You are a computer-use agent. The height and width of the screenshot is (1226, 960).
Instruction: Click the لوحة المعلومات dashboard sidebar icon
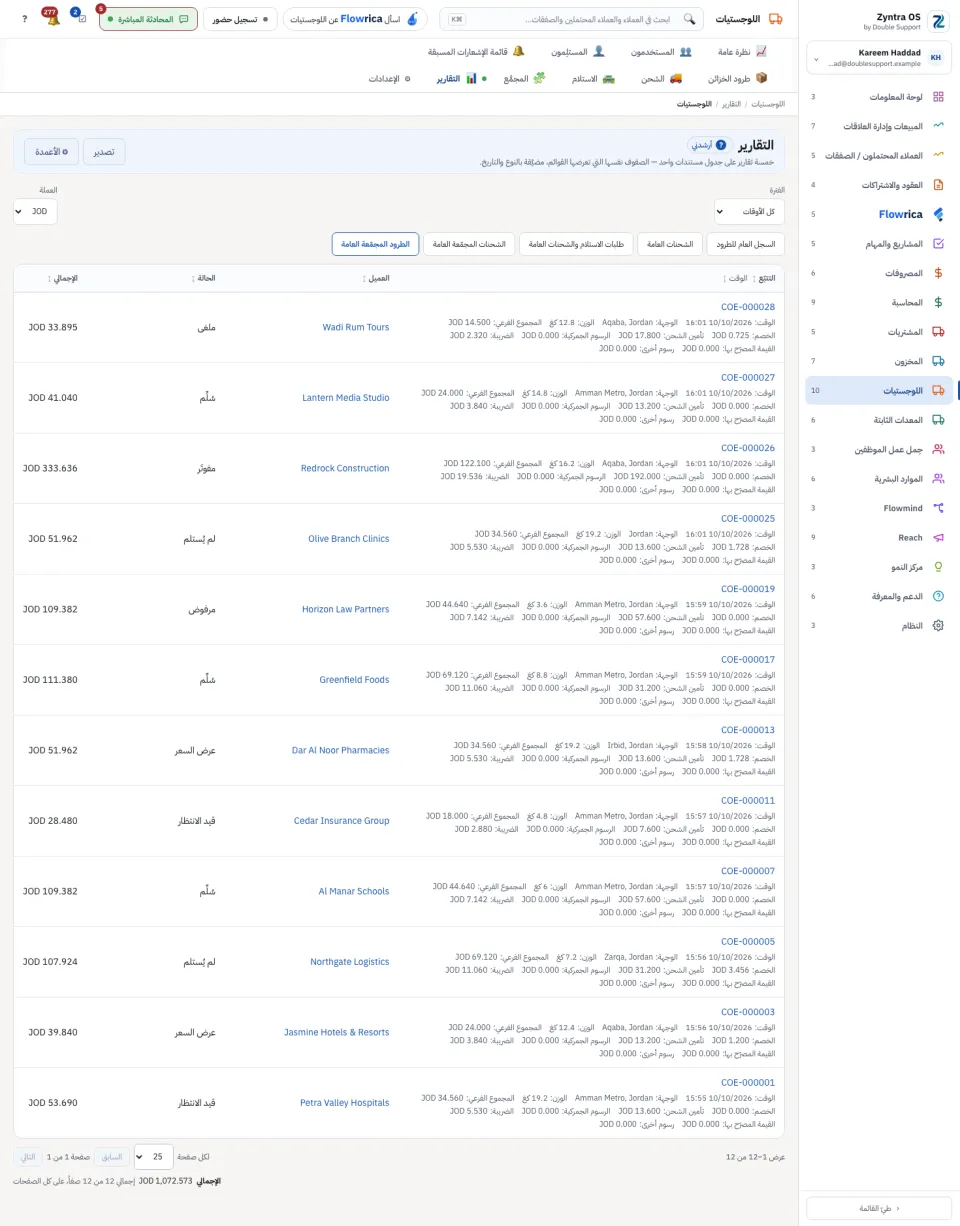click(x=938, y=97)
